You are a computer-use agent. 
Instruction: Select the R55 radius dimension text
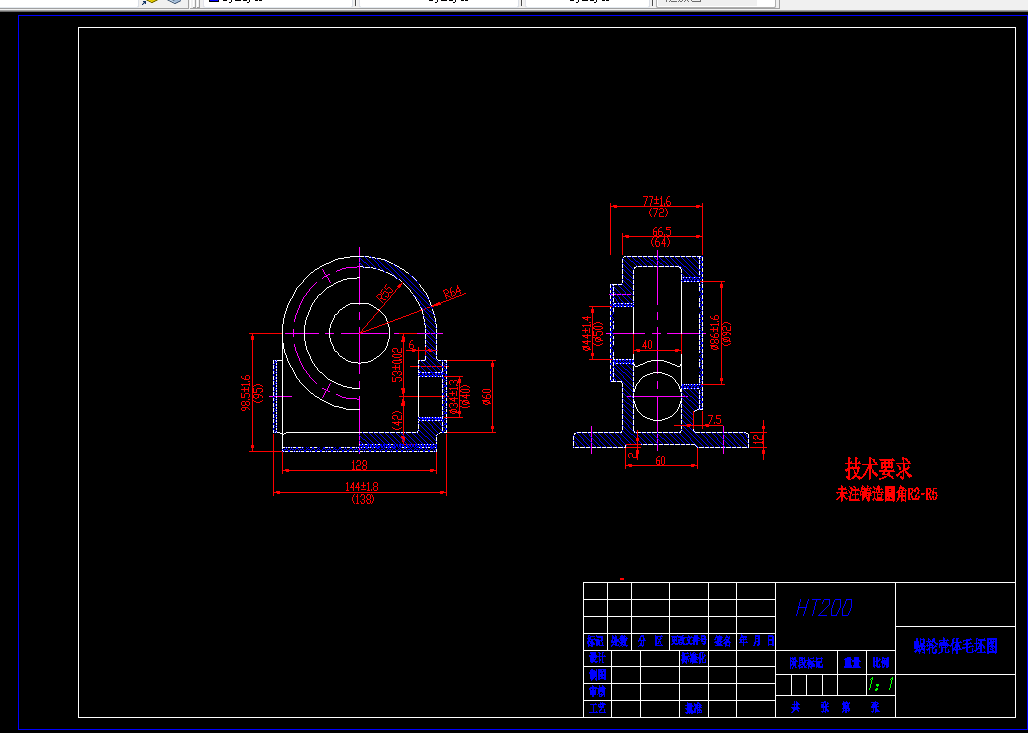click(386, 292)
